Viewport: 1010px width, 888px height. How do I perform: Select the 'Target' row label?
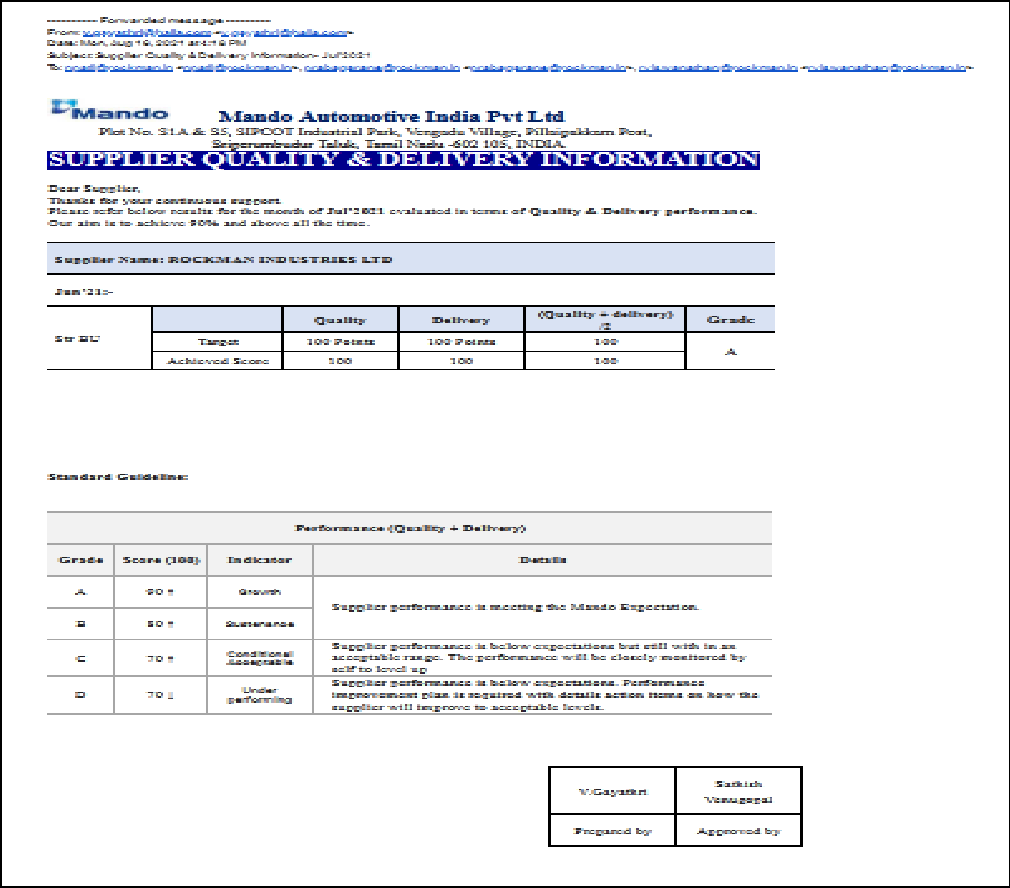(x=218, y=342)
